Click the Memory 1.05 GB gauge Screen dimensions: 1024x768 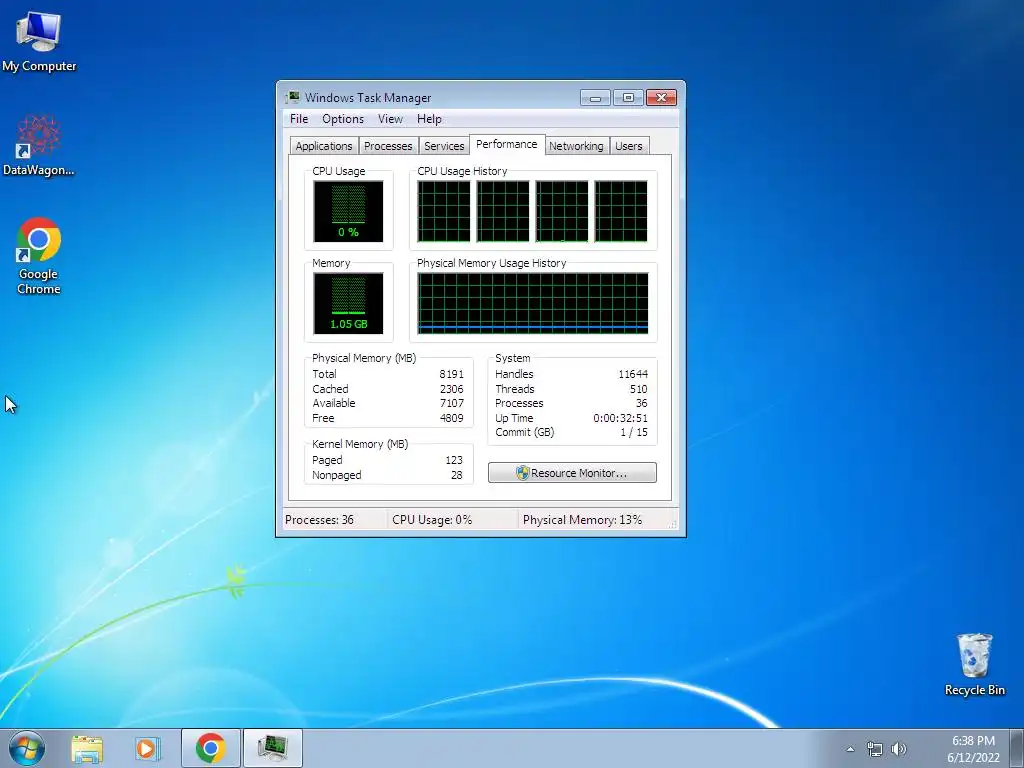[348, 303]
